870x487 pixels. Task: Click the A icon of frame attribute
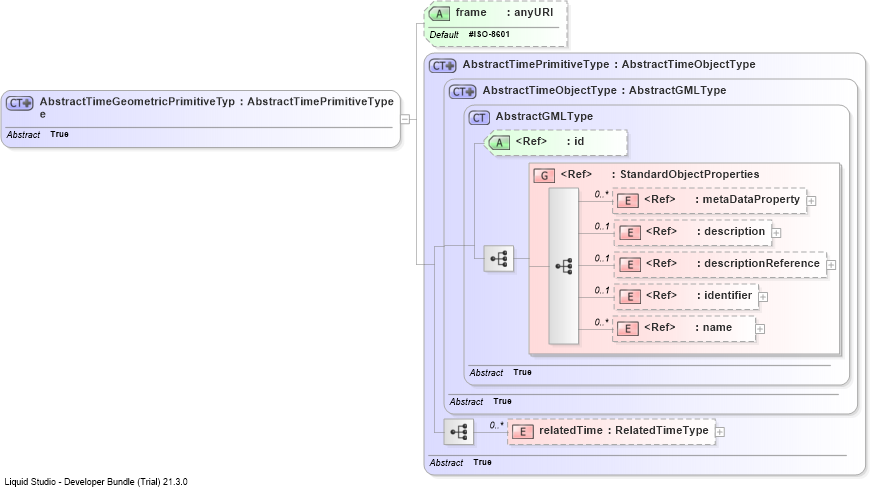[439, 14]
